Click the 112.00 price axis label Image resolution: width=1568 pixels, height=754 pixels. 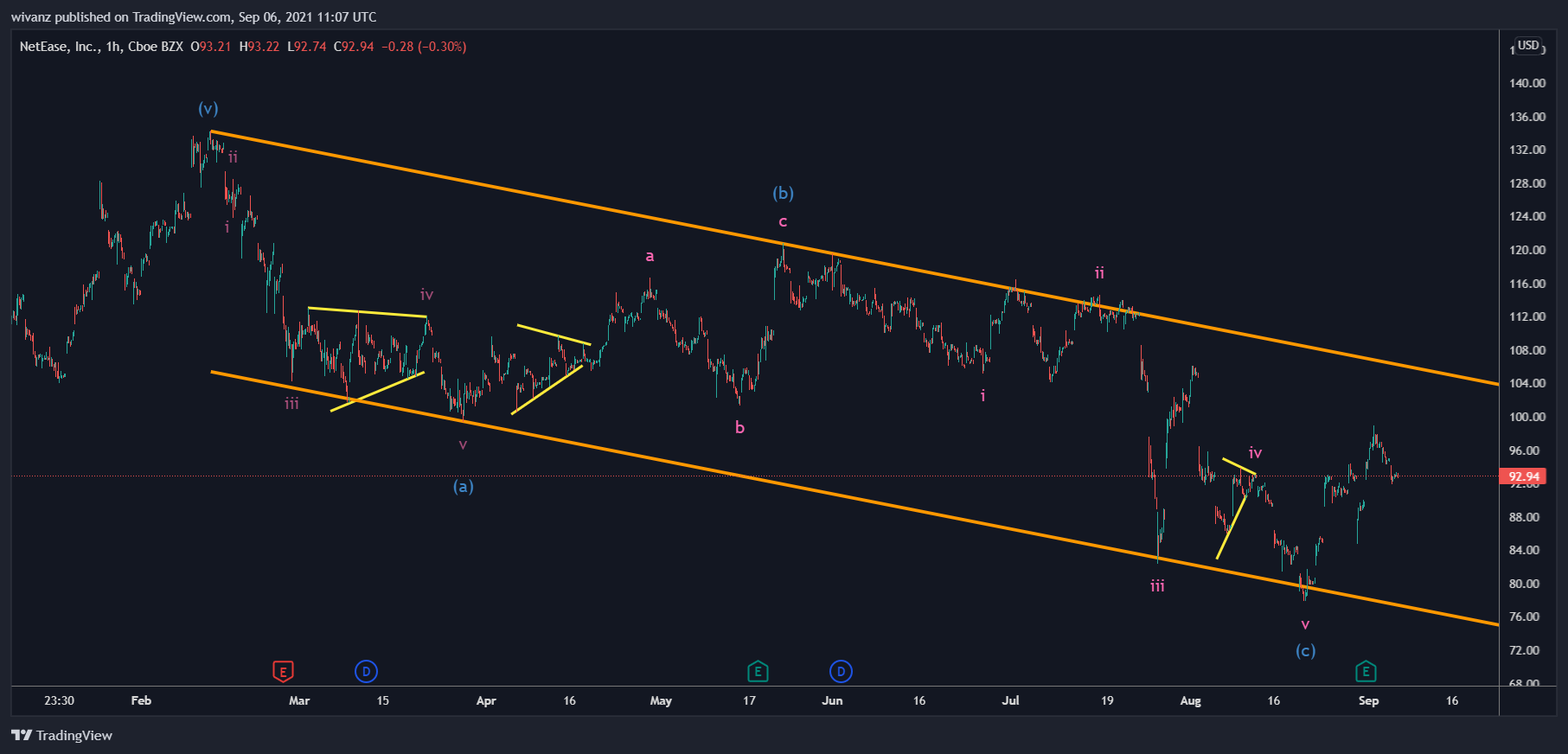1526,316
